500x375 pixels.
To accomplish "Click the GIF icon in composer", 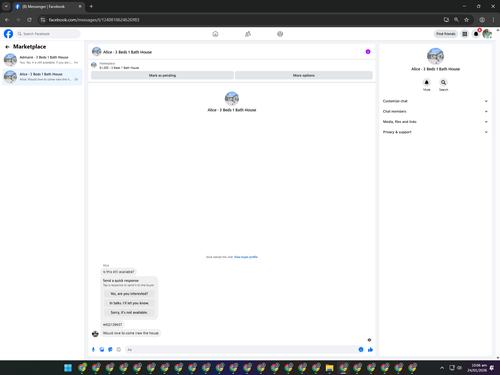I will 119,349.
